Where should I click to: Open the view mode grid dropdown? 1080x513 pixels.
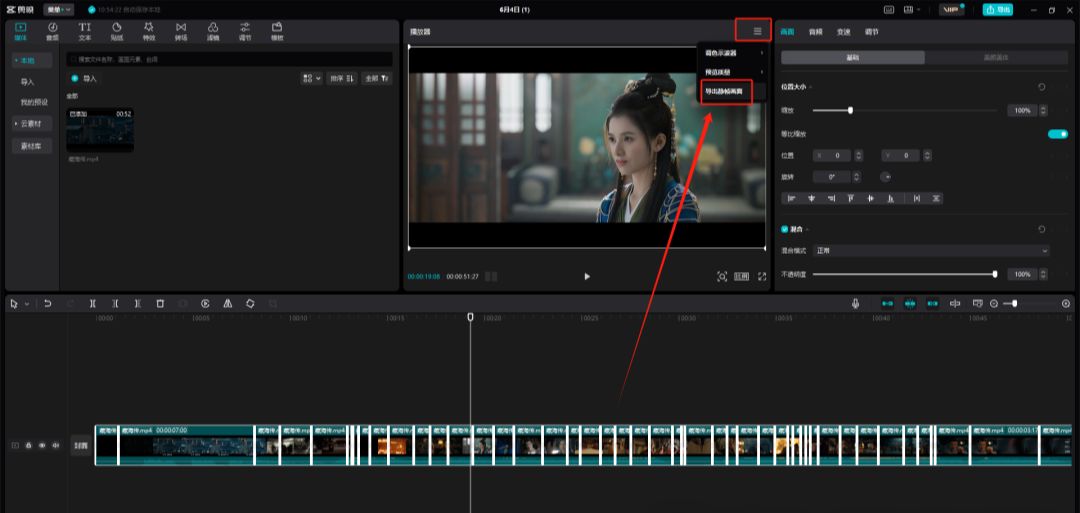pos(312,78)
